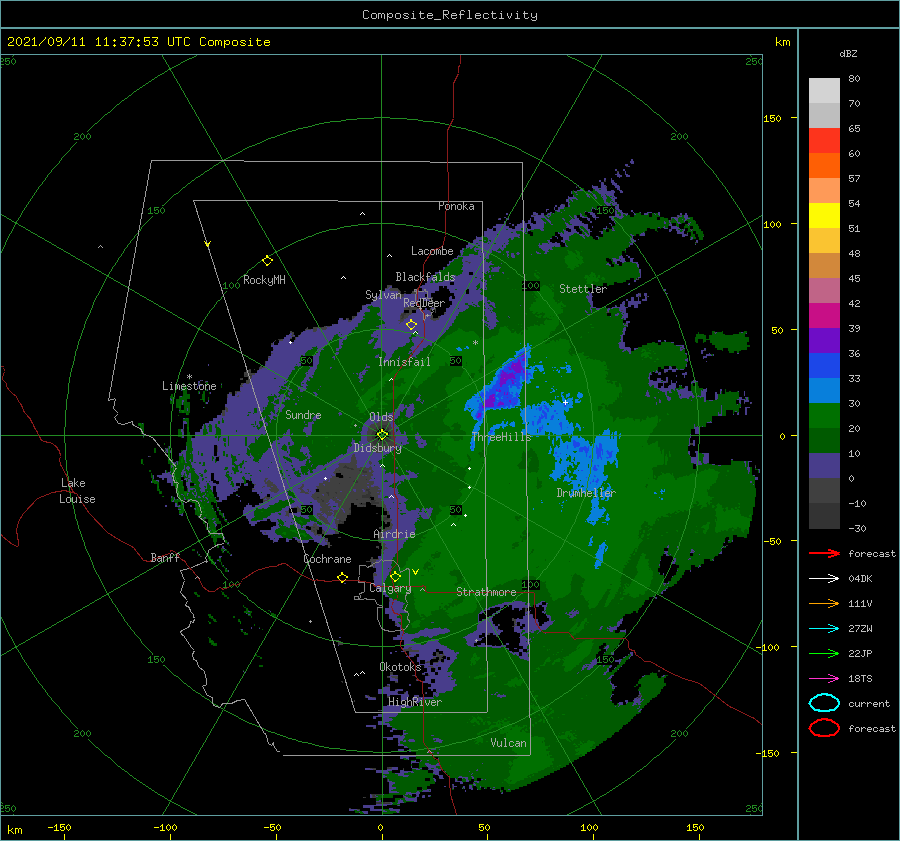Click the Vulcan city label

pos(509,743)
